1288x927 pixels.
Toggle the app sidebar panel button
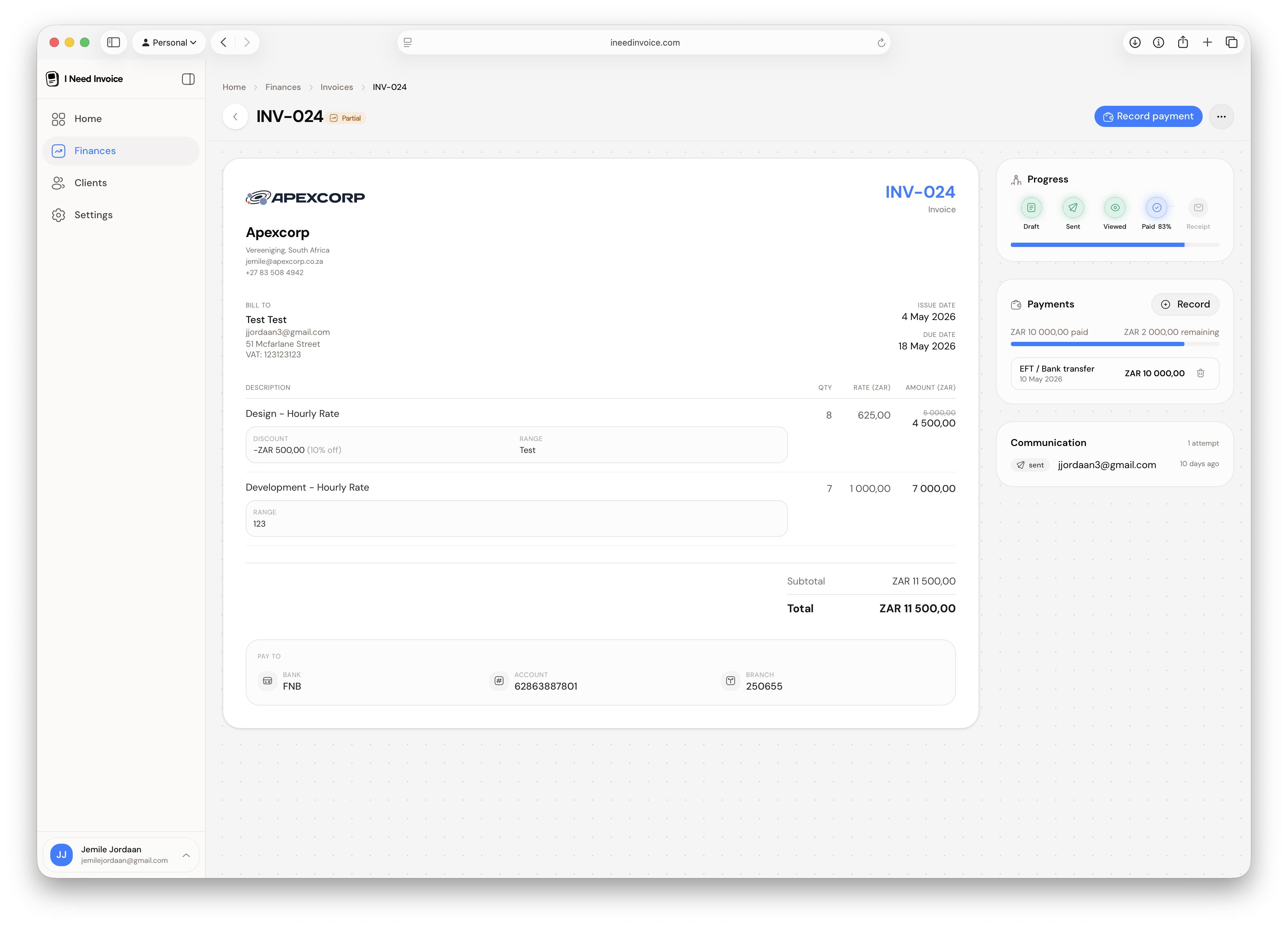coord(188,79)
